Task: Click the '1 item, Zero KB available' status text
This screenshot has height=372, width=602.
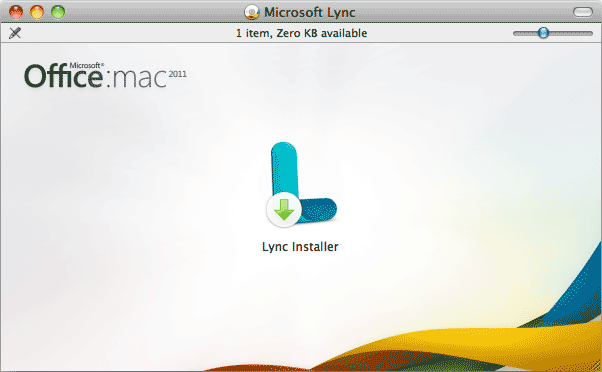Action: [301, 33]
